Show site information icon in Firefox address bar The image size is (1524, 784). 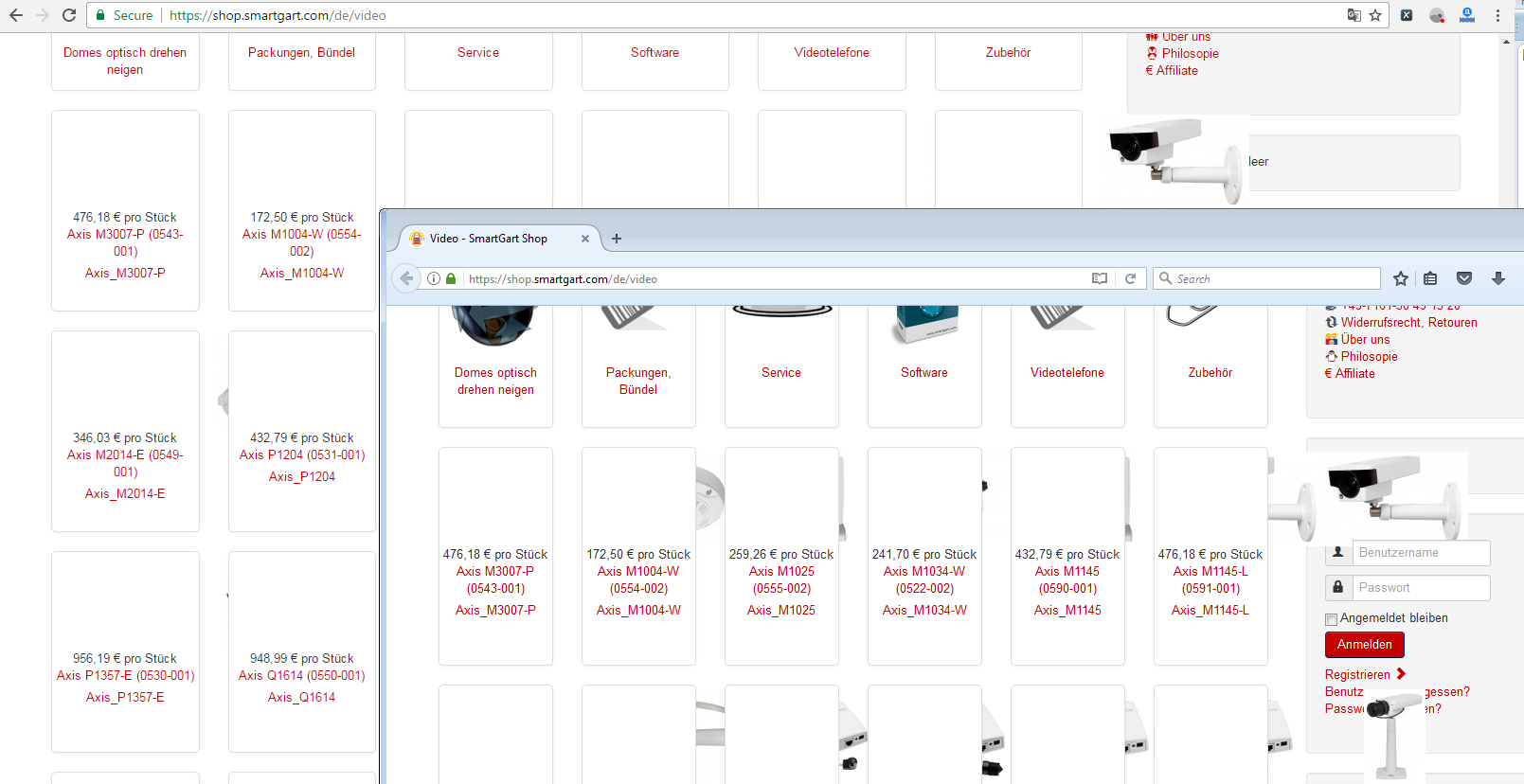(x=434, y=278)
